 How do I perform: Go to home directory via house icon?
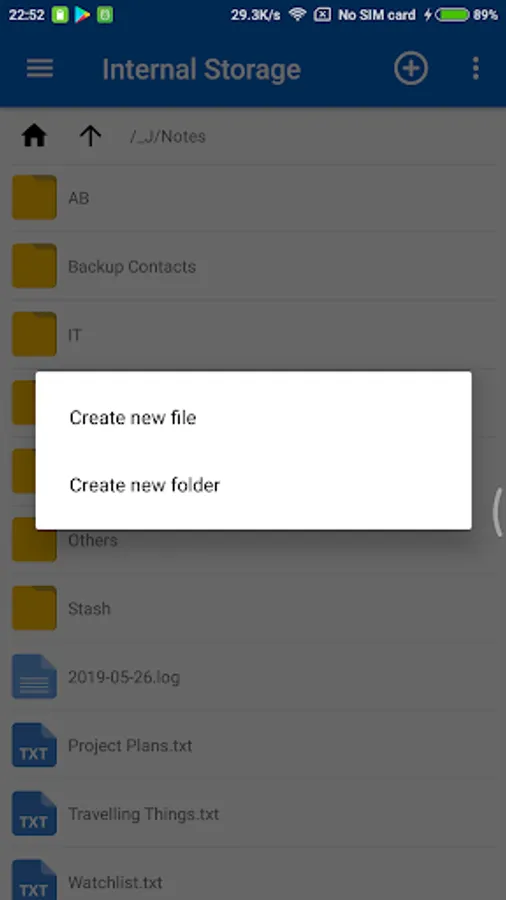[34, 136]
